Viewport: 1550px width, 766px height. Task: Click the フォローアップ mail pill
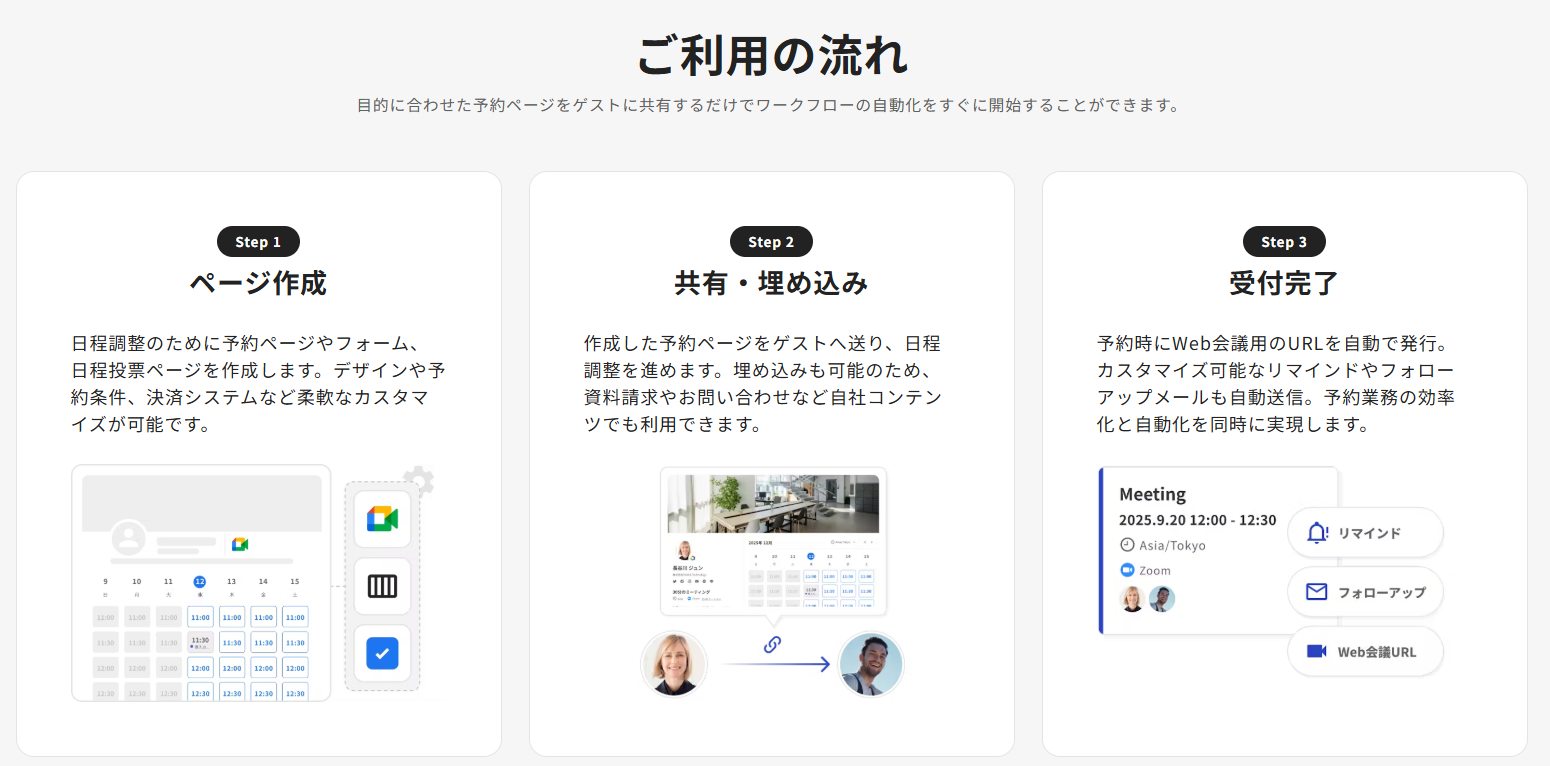(x=1365, y=592)
